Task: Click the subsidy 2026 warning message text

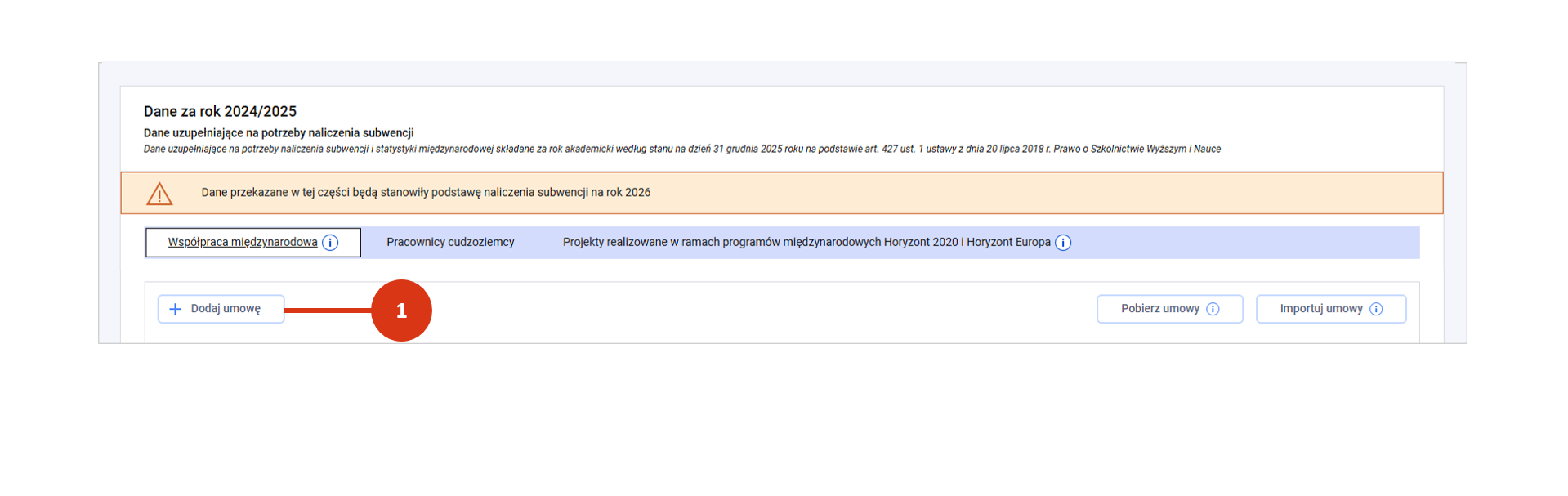Action: (426, 193)
